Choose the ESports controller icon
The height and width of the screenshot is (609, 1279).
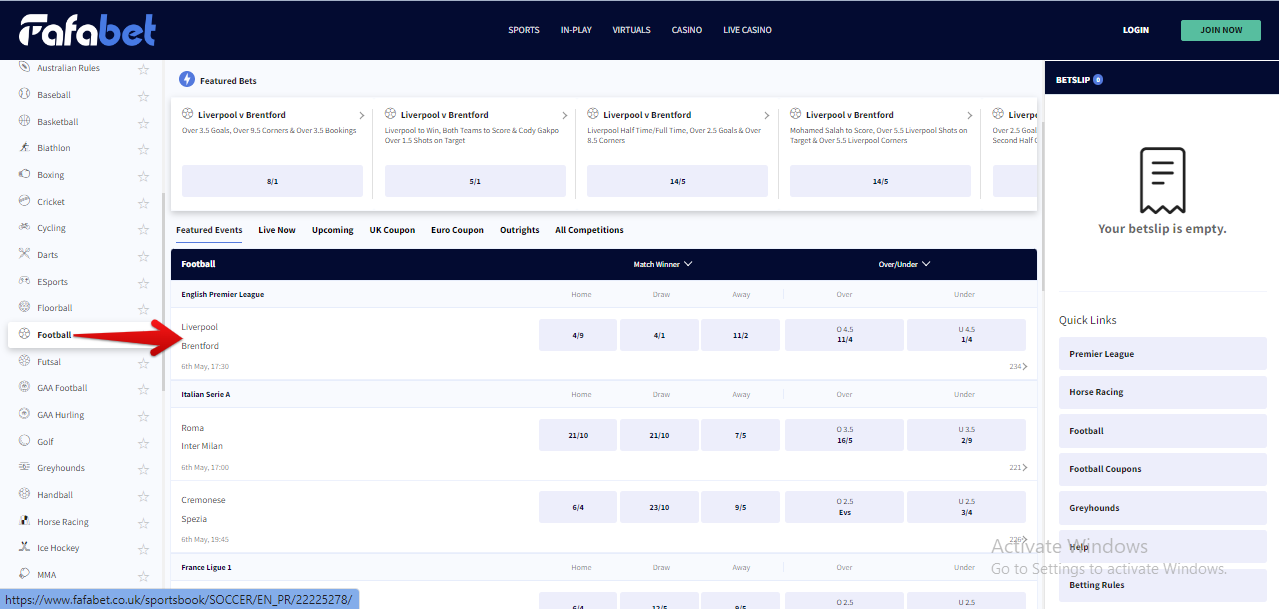(x=24, y=282)
